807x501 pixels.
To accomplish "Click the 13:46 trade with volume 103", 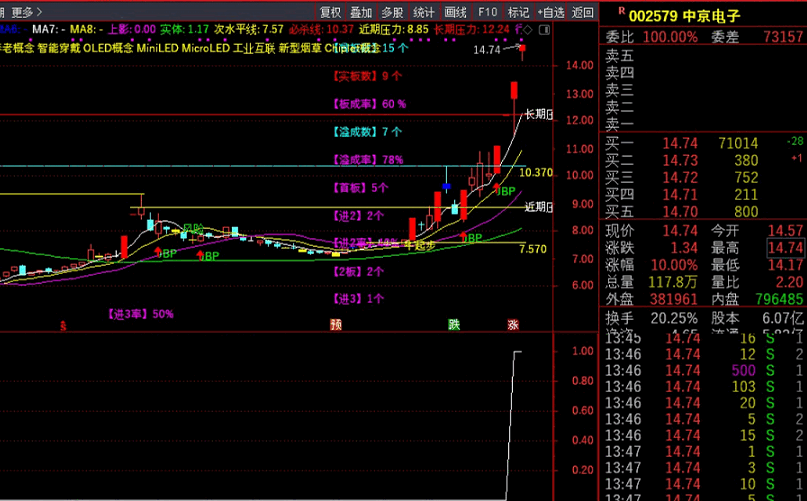I will (703, 387).
